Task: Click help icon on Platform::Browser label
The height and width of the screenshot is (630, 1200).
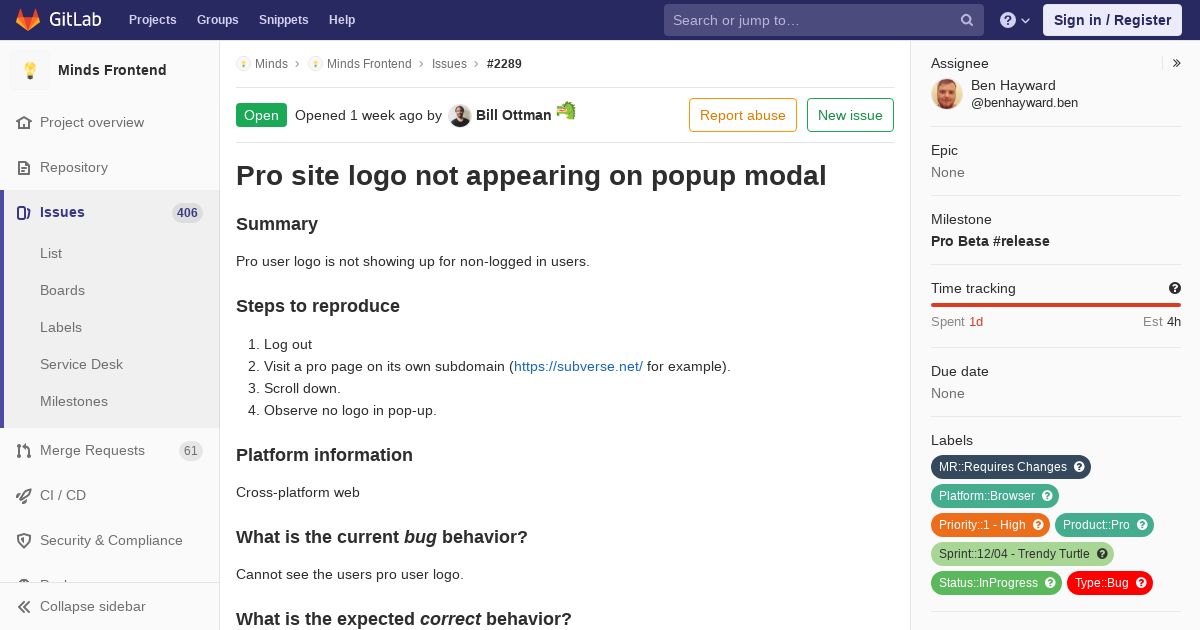Action: tap(1047, 496)
